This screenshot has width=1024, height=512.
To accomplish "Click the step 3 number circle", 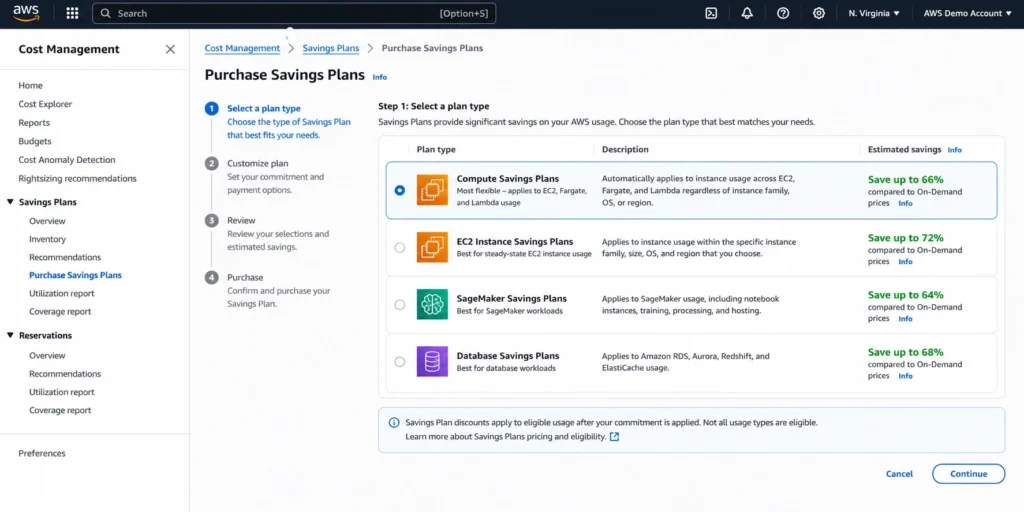I will (212, 221).
